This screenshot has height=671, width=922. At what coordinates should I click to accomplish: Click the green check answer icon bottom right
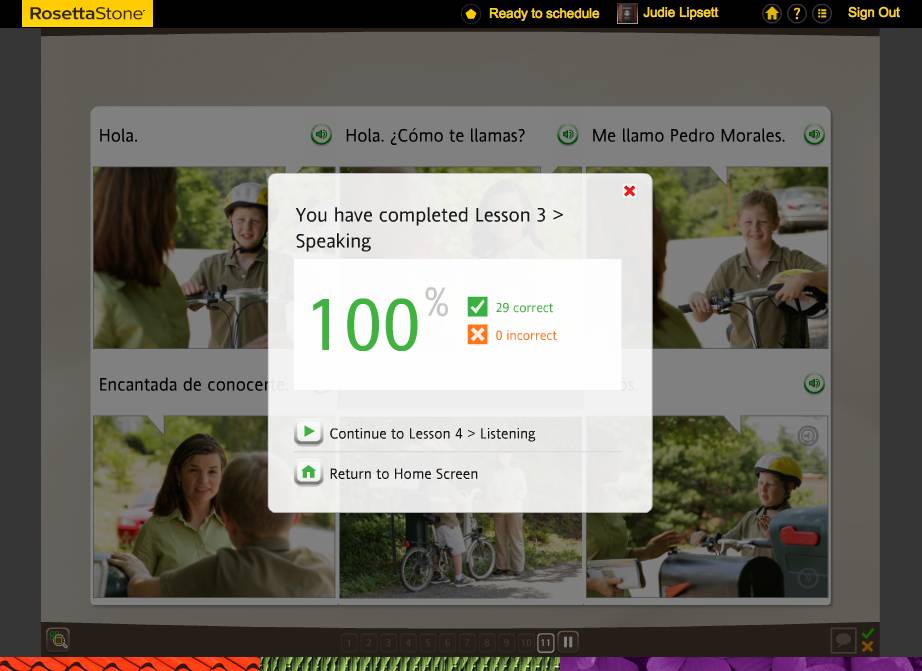click(x=868, y=633)
